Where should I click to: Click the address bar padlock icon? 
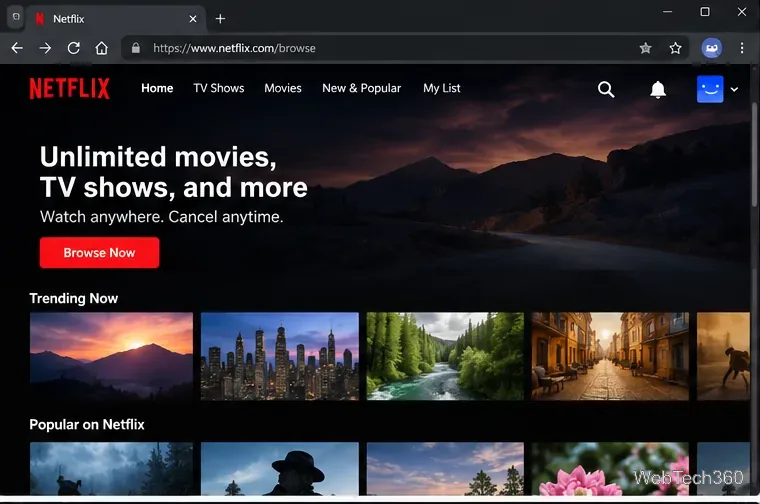[136, 48]
